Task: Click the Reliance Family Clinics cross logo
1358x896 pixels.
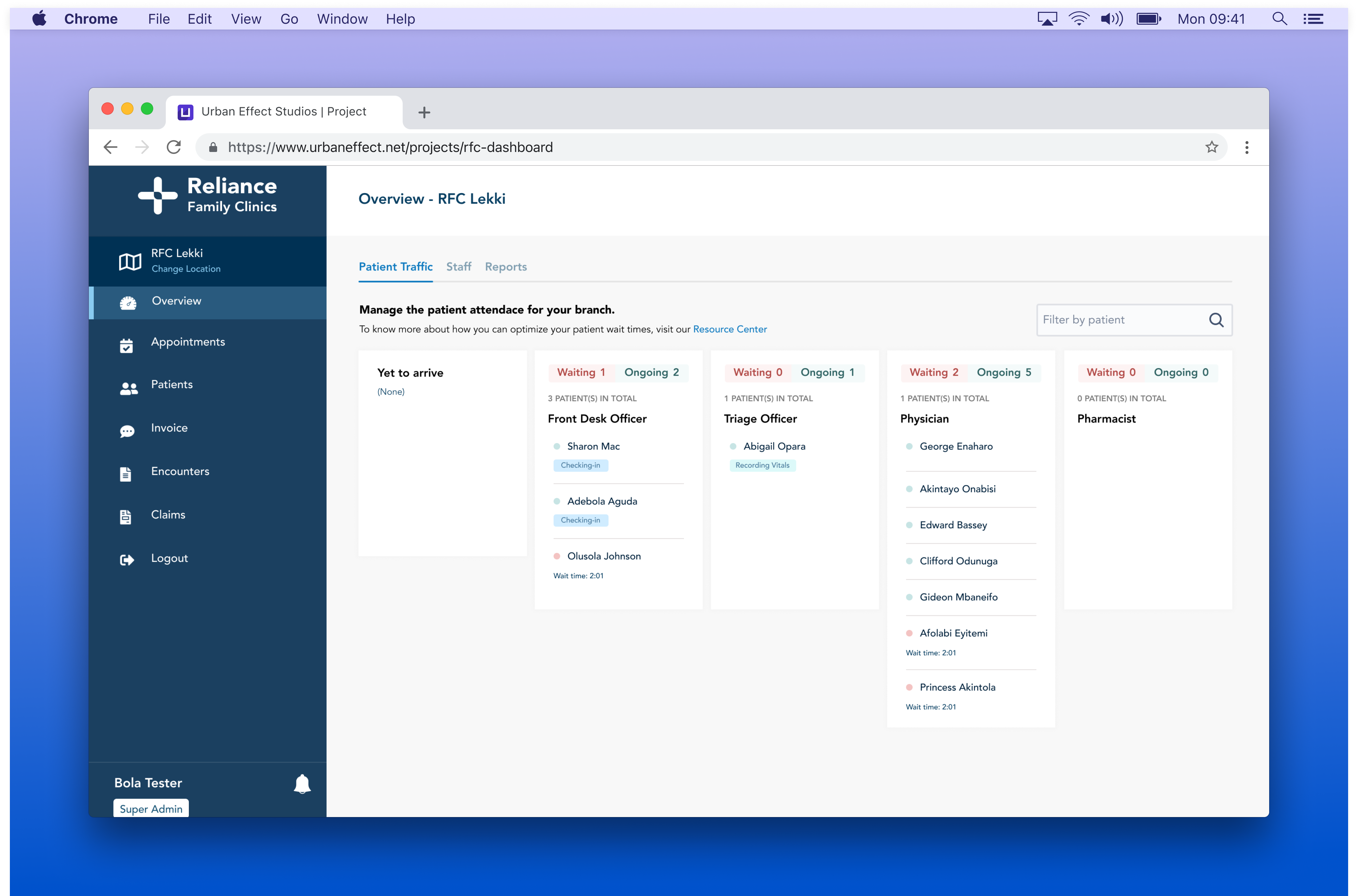Action: (158, 195)
